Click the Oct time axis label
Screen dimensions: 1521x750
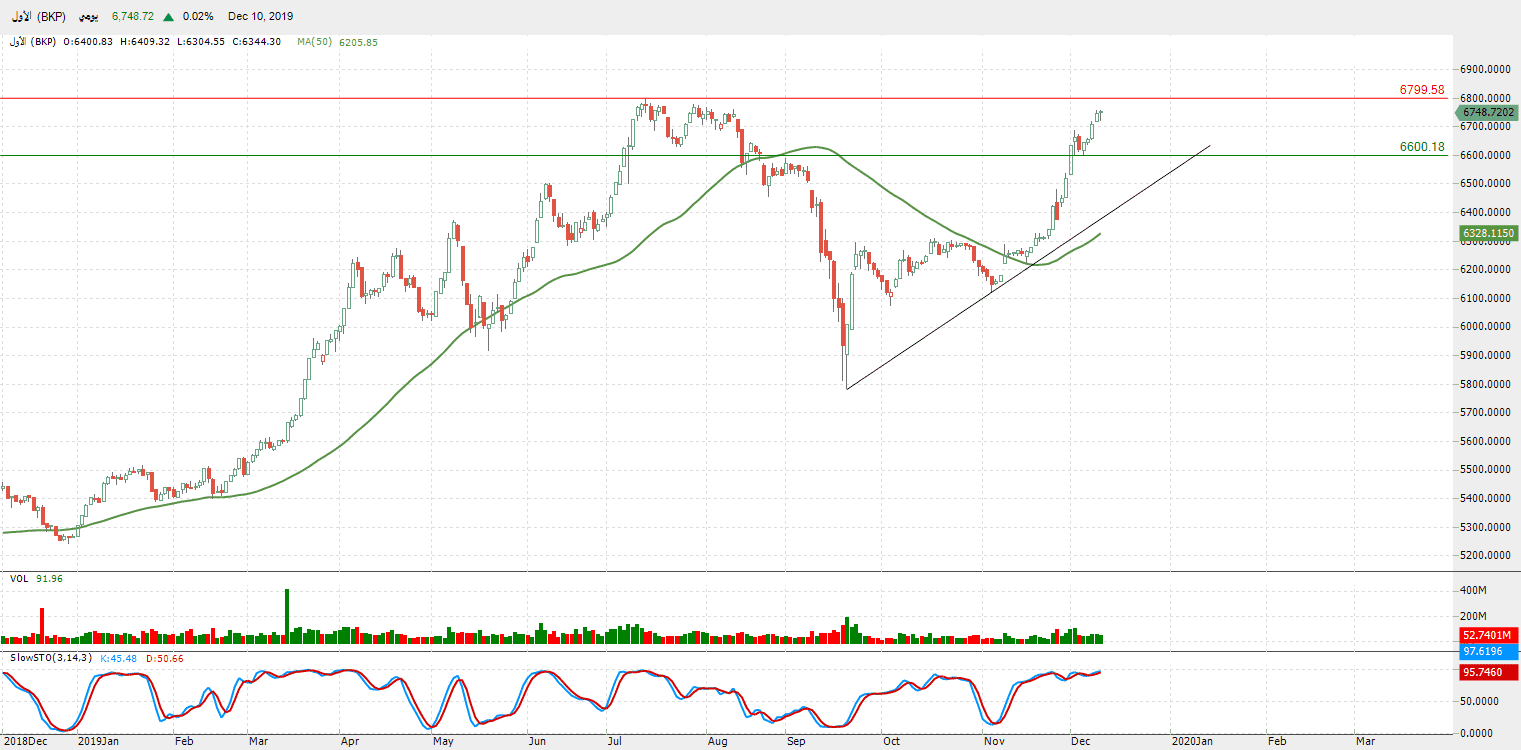click(x=890, y=742)
